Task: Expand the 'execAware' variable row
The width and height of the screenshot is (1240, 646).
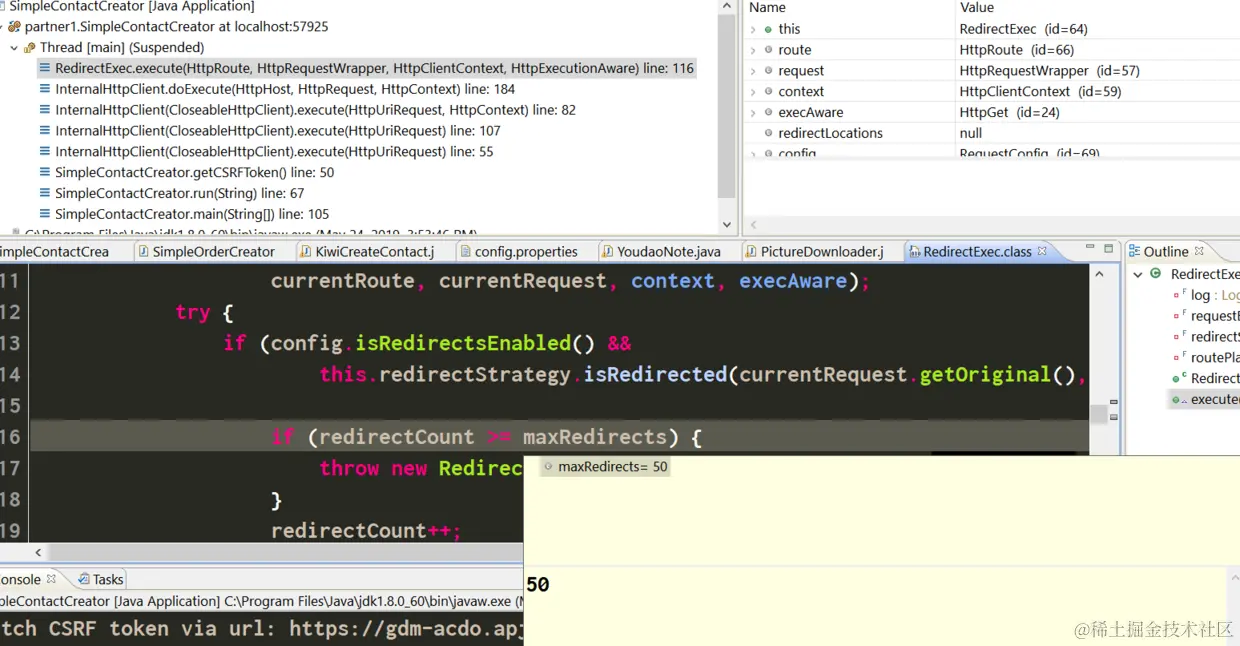Action: [753, 113]
